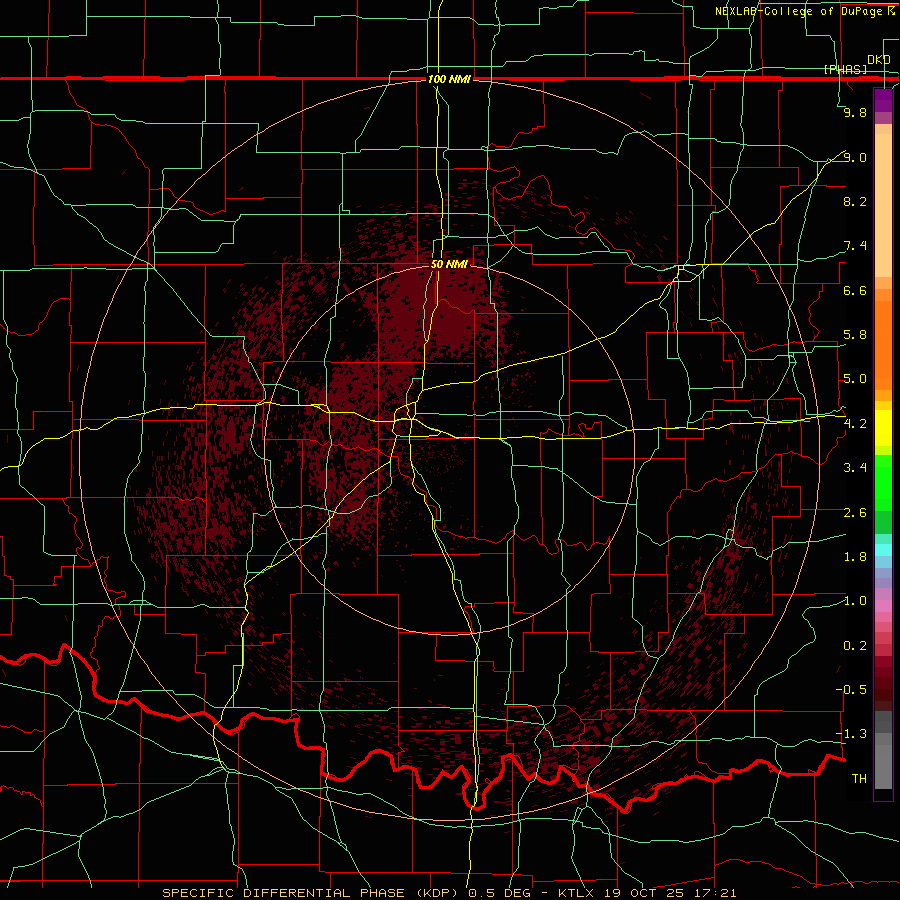Pick the purple segment atop the color bar
The width and height of the screenshot is (900, 900).
click(883, 101)
